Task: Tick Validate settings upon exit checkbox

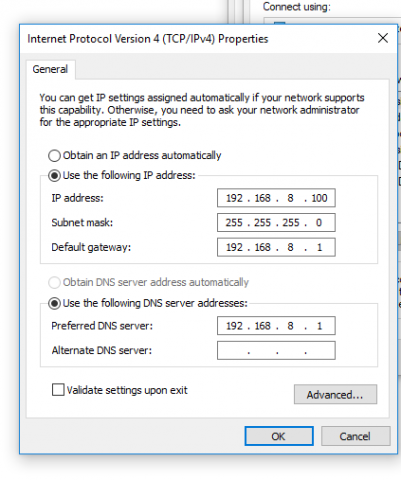Action: coord(58,390)
